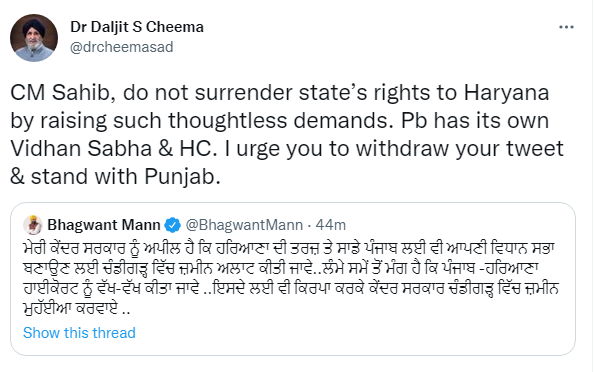Click Dr Daljit S Cheema's profile picture
The width and height of the screenshot is (594, 372).
point(34,38)
